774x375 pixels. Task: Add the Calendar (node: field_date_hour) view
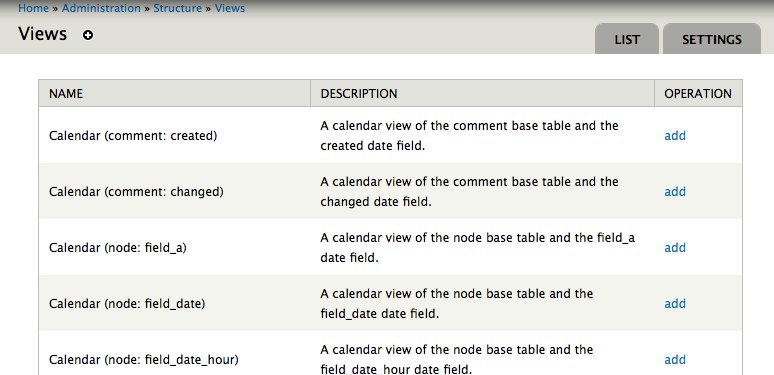675,359
